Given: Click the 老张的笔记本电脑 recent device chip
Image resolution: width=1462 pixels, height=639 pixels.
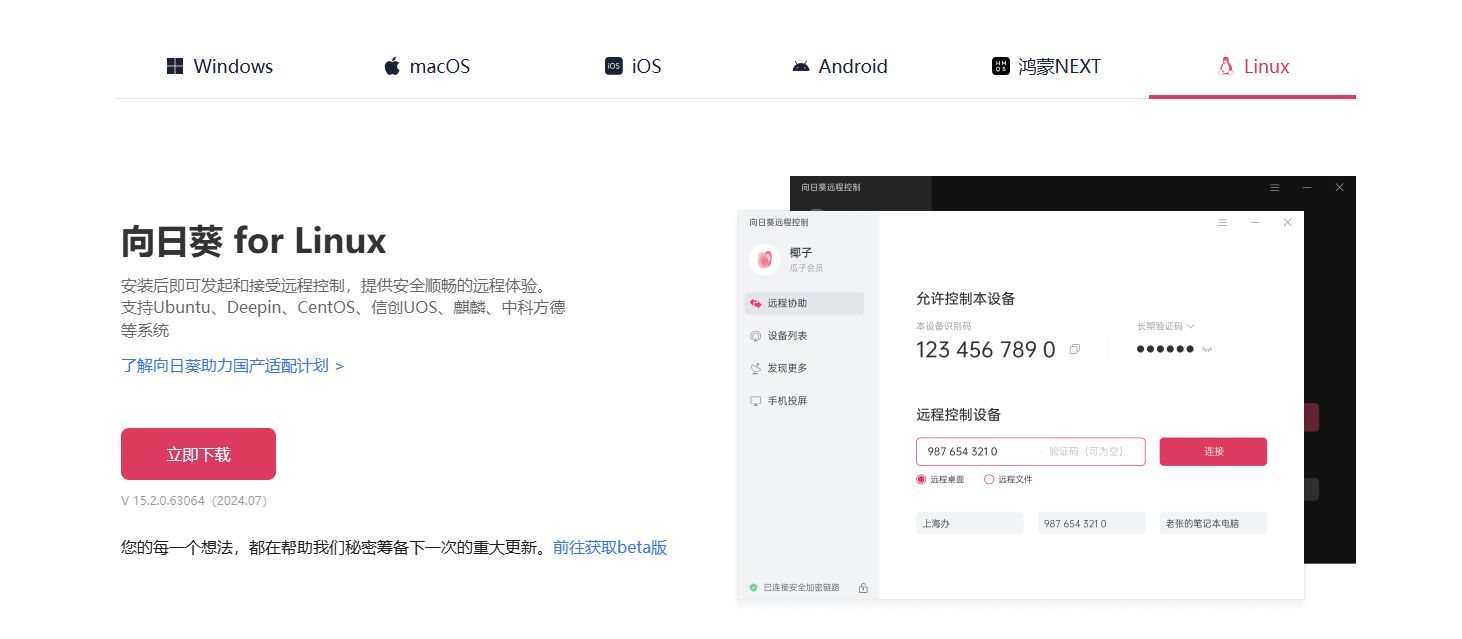Looking at the screenshot, I should [1213, 523].
